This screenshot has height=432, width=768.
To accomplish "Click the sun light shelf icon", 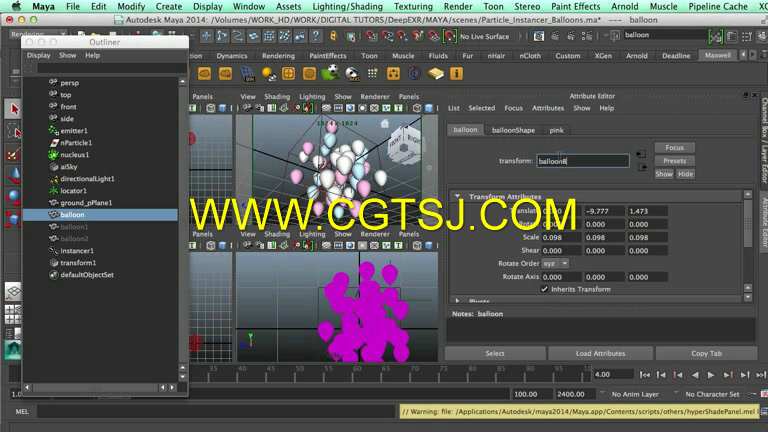I will (x=268, y=74).
